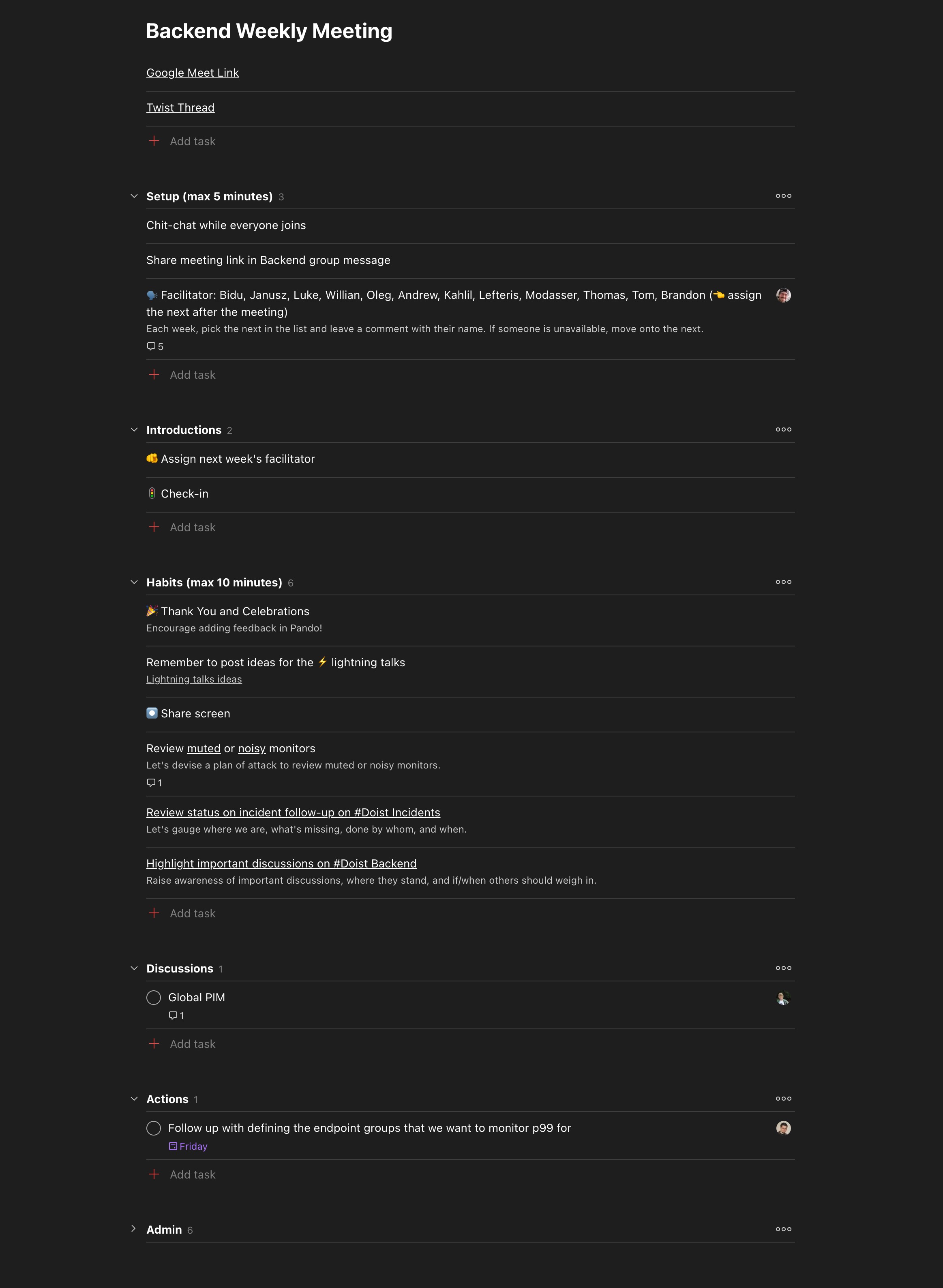This screenshot has width=943, height=1288.
Task: Open the Admin section three-dot menu
Action: (x=783, y=1229)
